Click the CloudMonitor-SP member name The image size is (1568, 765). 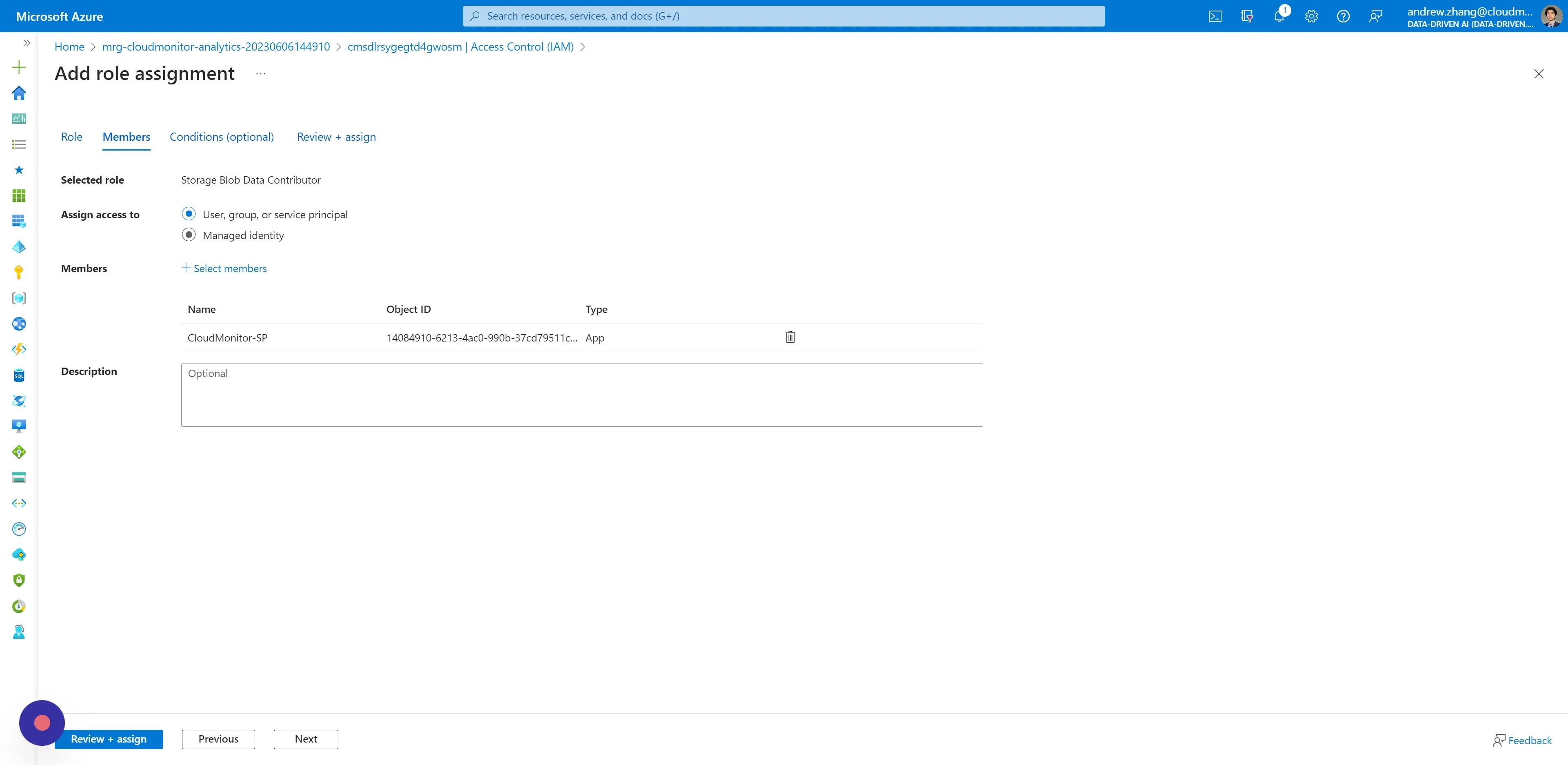click(227, 338)
